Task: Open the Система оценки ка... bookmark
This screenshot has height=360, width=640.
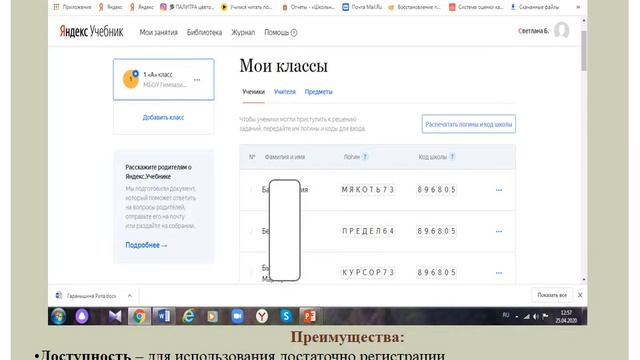Action: [x=476, y=7]
